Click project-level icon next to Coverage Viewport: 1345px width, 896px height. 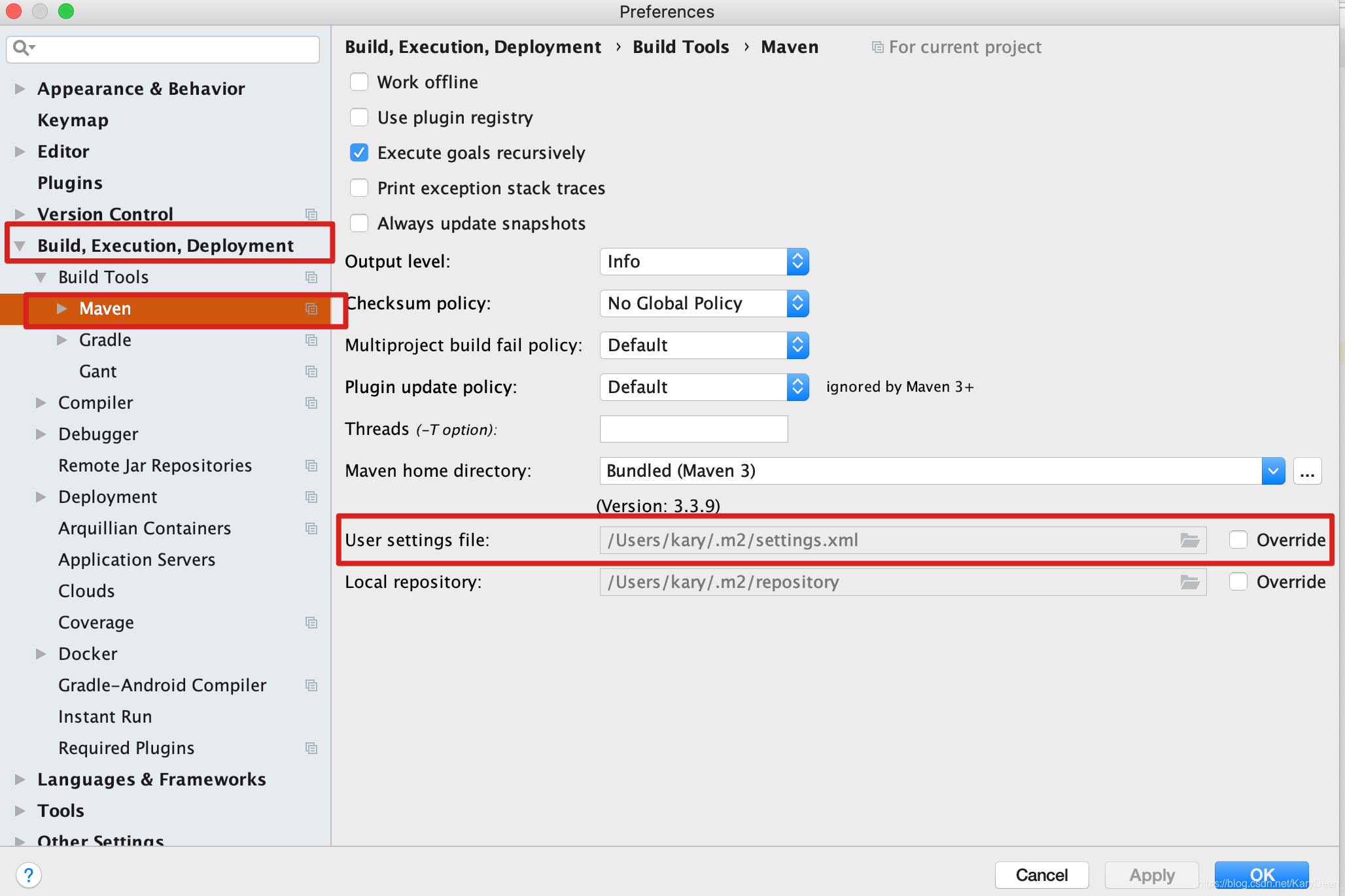[311, 623]
